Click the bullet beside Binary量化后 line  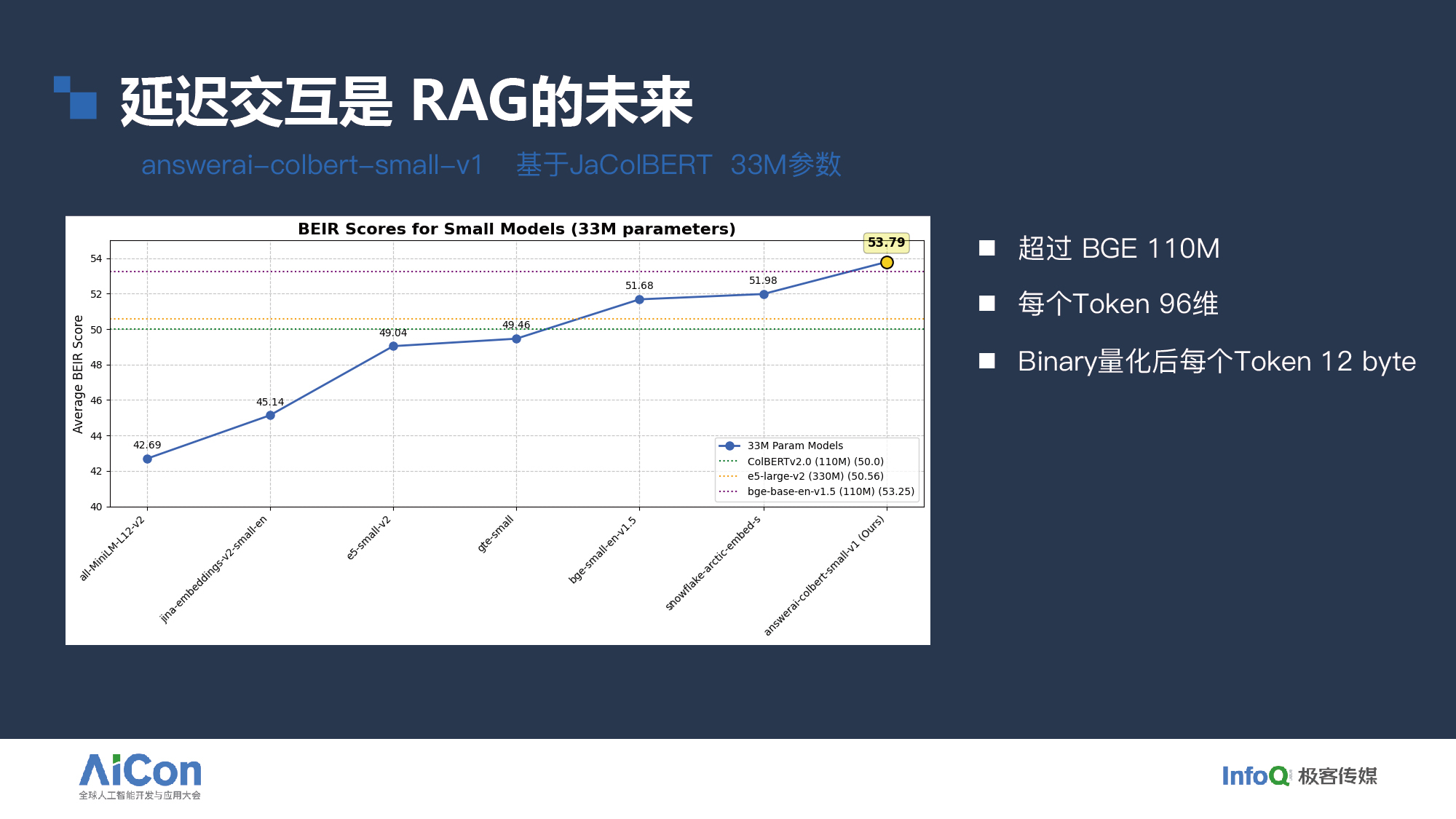click(987, 361)
